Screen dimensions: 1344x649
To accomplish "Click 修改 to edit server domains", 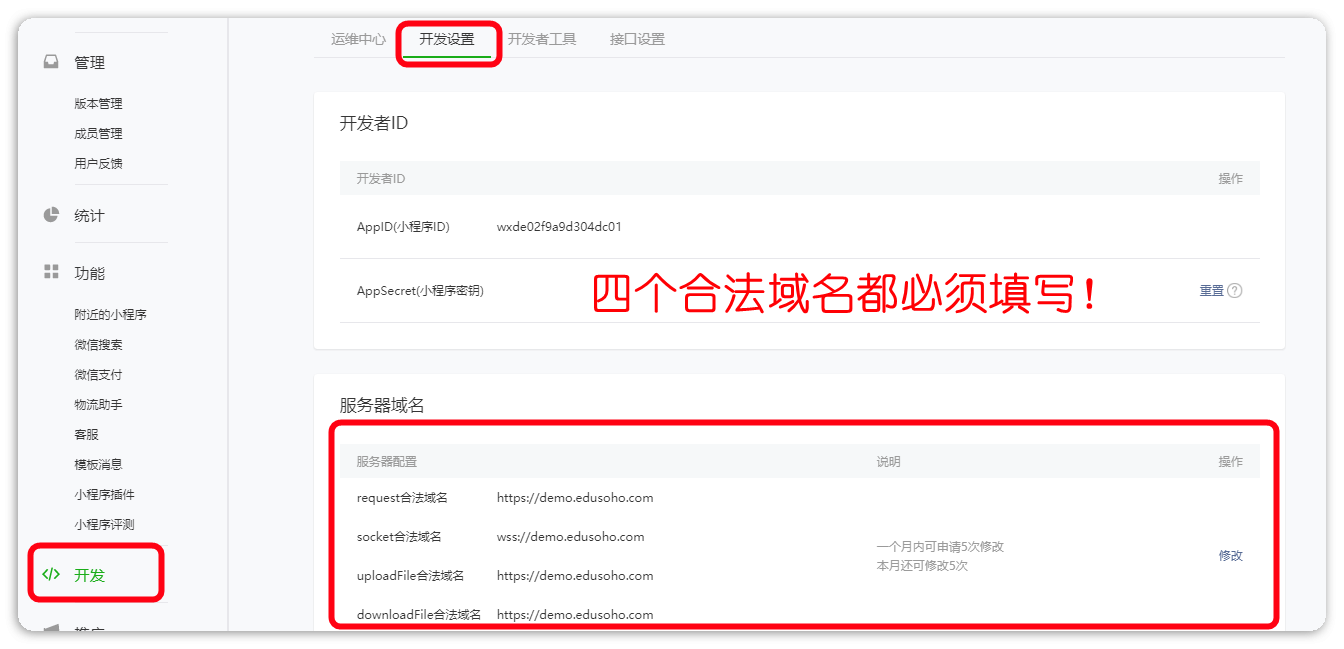I will [x=1230, y=555].
